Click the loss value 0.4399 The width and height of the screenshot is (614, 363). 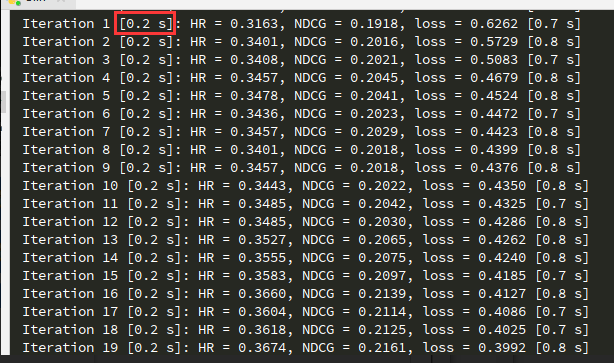494,150
